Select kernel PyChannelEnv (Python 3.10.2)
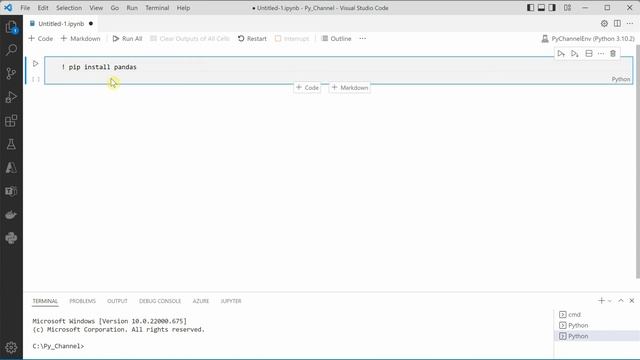This screenshot has width=640, height=360. coord(588,38)
